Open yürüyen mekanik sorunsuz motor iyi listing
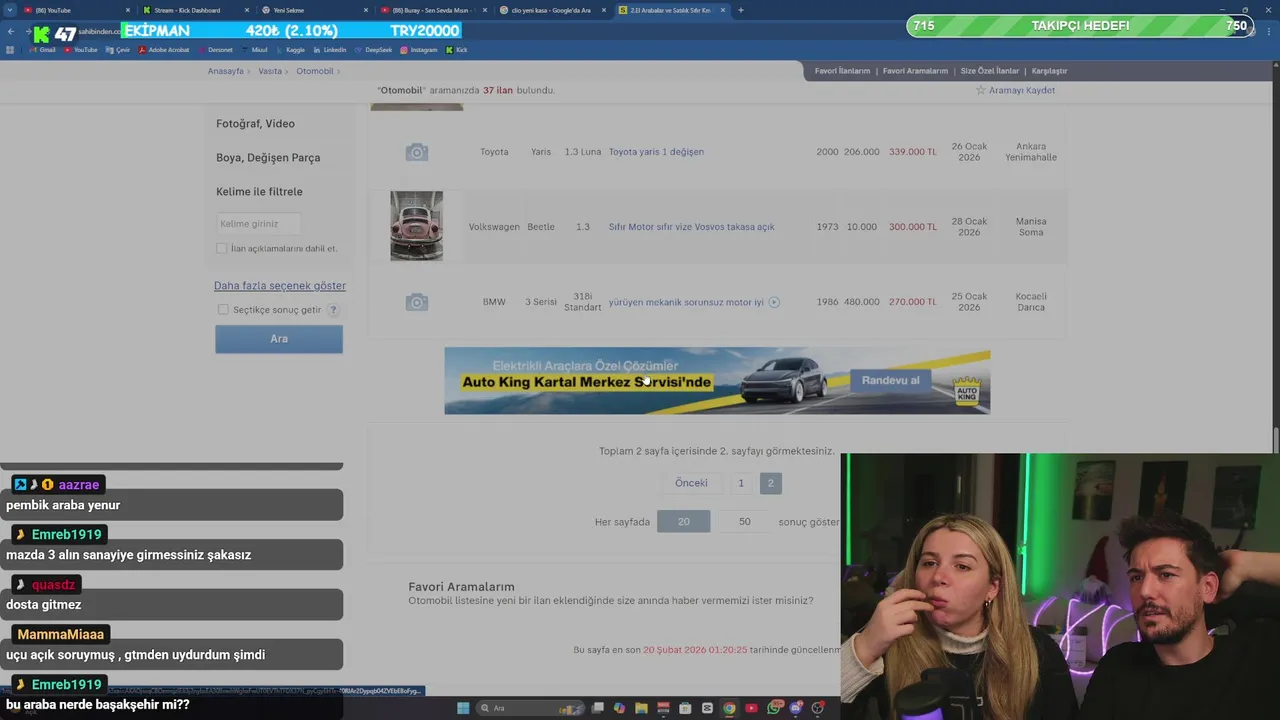The image size is (1280, 720). [x=686, y=302]
